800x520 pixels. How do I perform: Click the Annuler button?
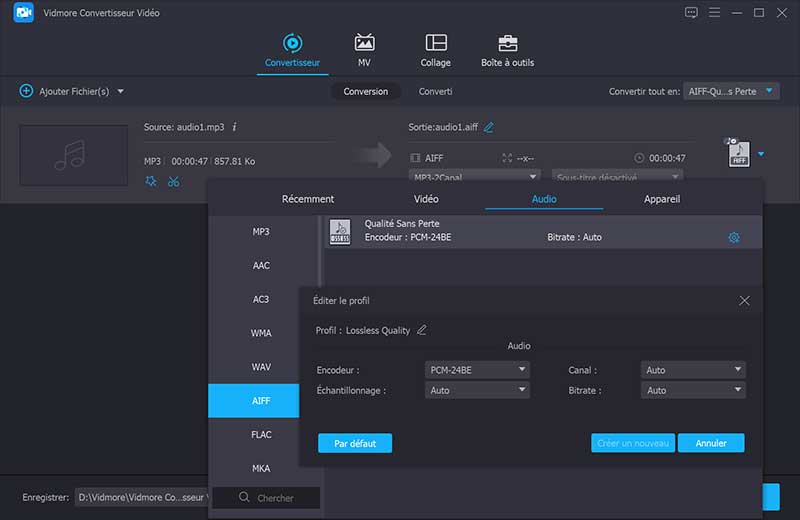point(711,443)
